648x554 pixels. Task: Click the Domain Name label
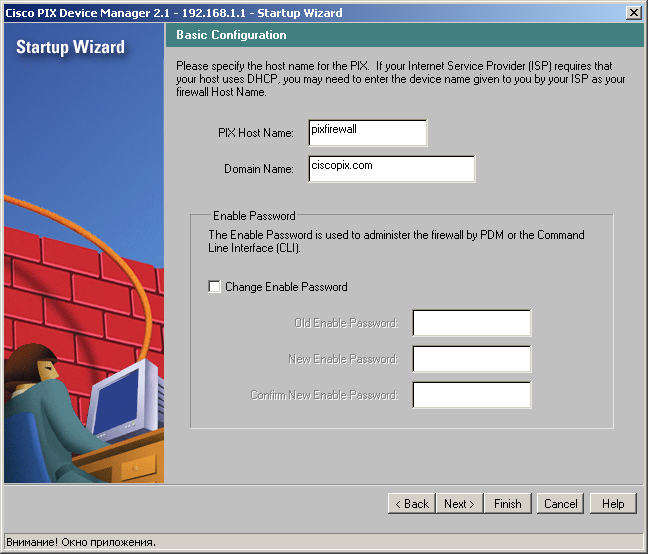coord(259,169)
